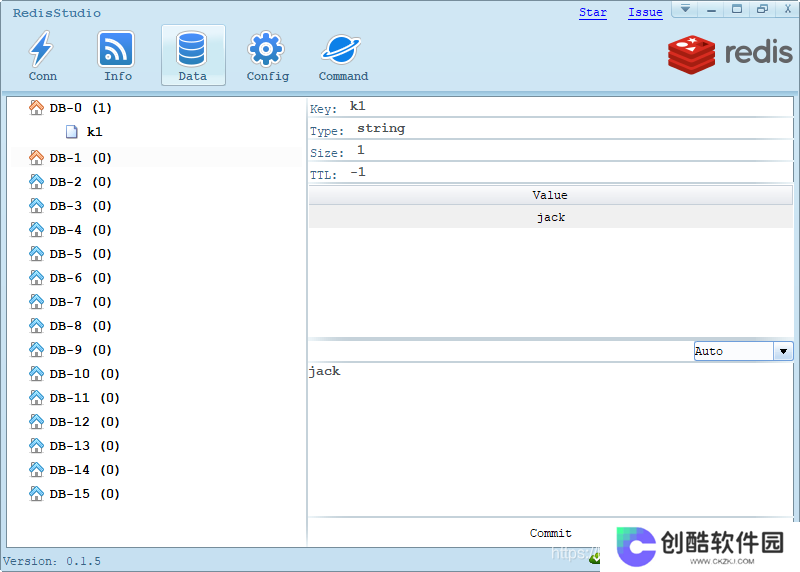Click the Size value 1
Screen dimensions: 800x572
point(361,150)
